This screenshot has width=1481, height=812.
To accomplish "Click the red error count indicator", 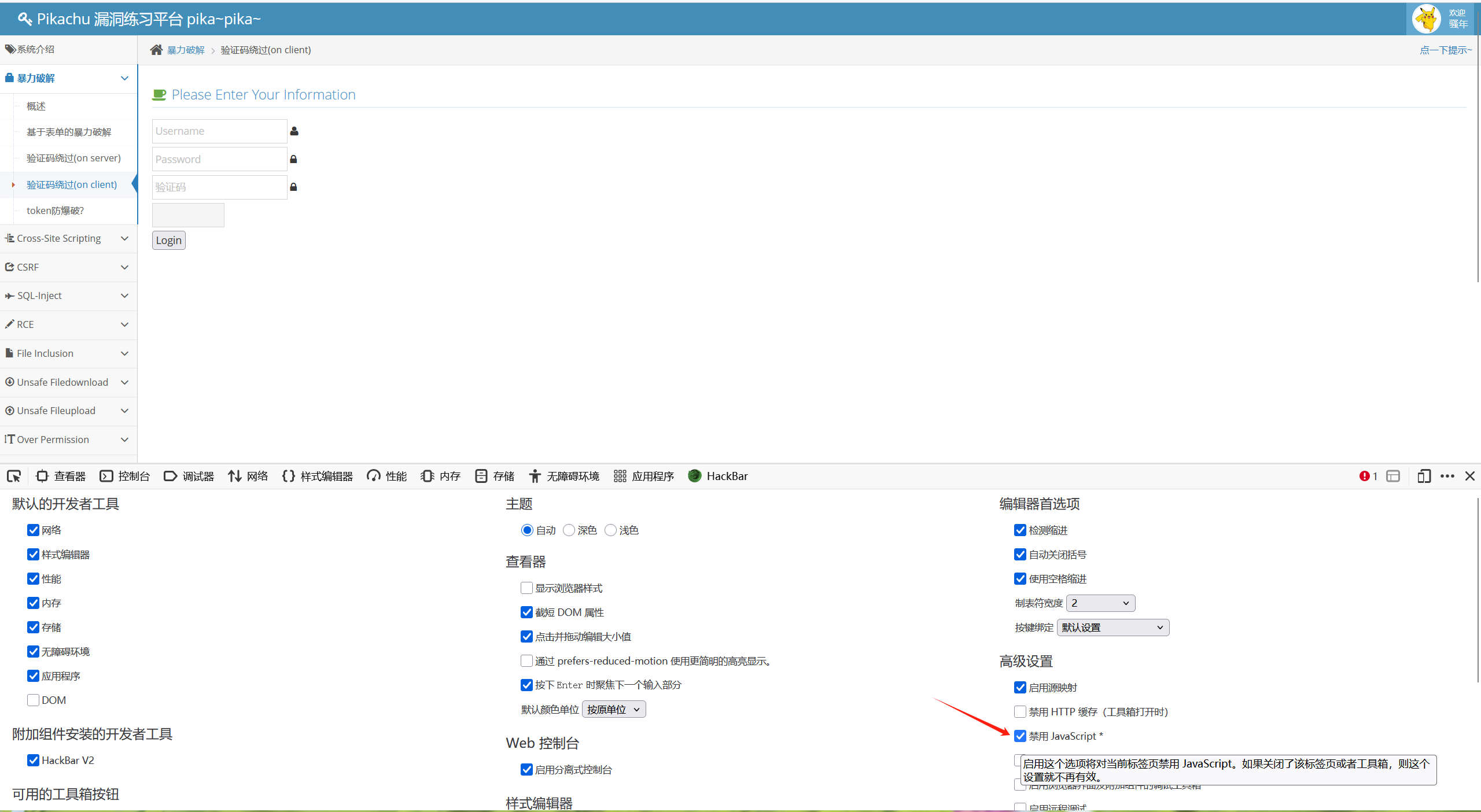I will click(x=1368, y=476).
